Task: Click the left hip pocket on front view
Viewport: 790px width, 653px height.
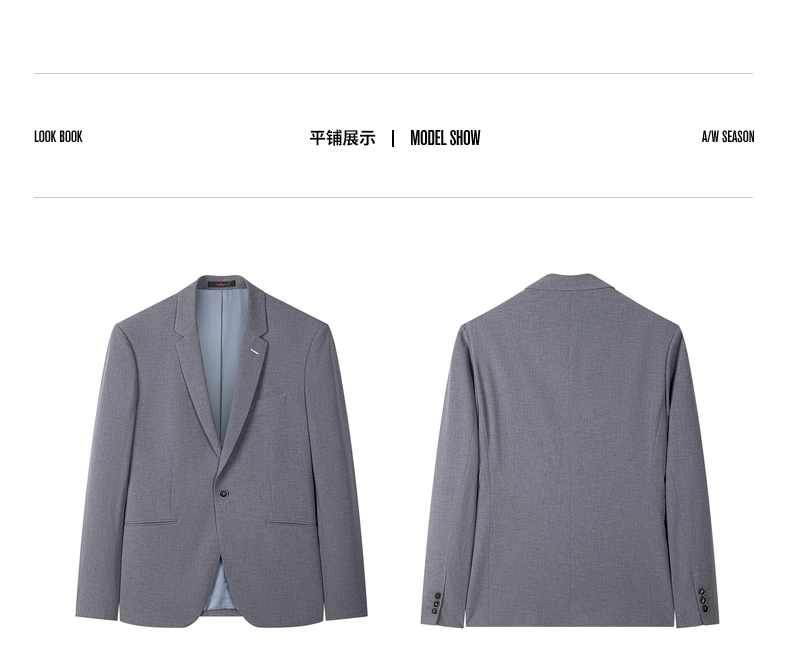Action: point(150,523)
